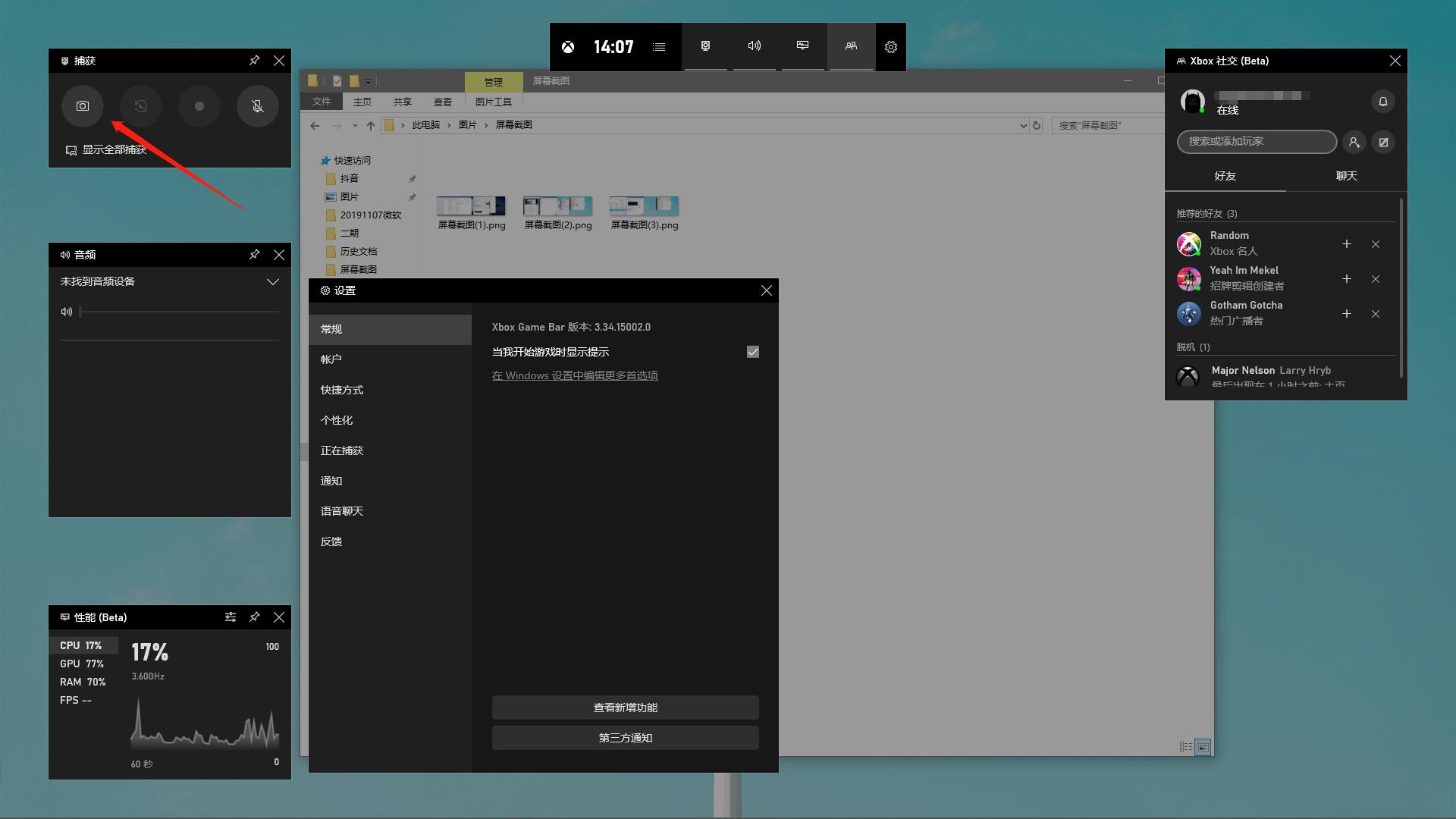The height and width of the screenshot is (819, 1456).
Task: Click the volume slider in Audio widget
Action: click(179, 312)
